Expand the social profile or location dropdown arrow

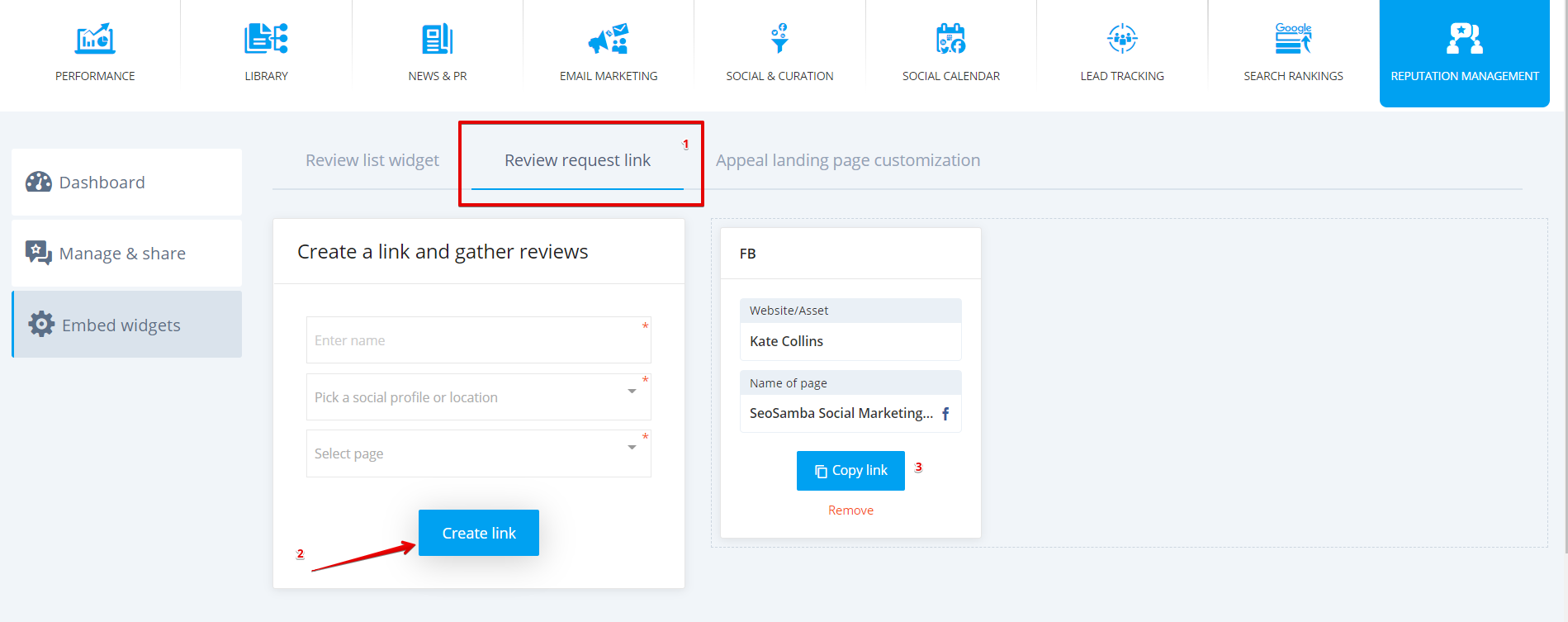(632, 391)
